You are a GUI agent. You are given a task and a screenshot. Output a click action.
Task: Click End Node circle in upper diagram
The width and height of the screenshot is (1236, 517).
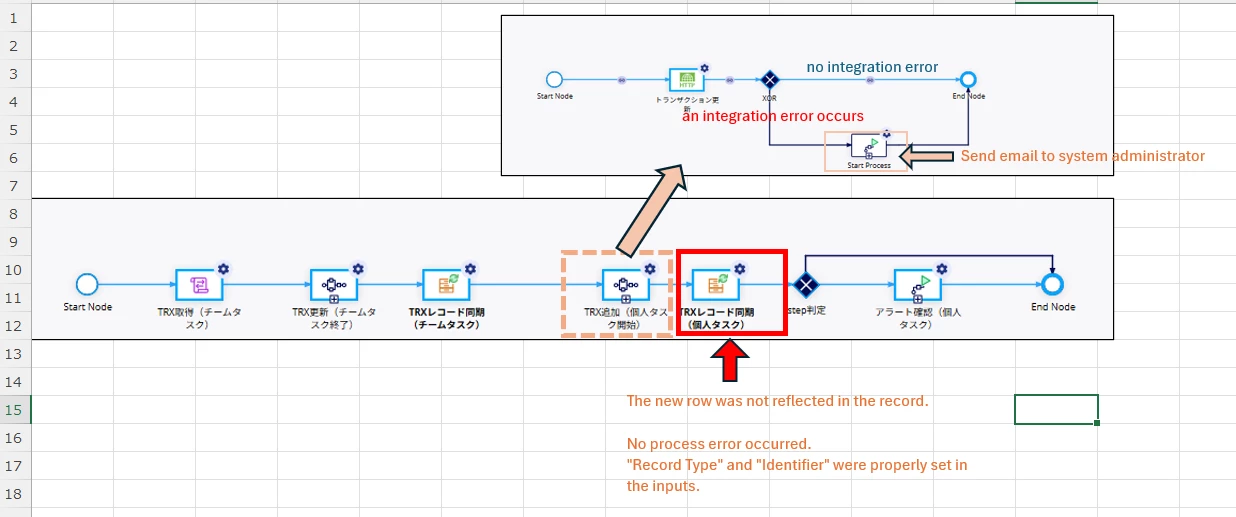click(967, 80)
